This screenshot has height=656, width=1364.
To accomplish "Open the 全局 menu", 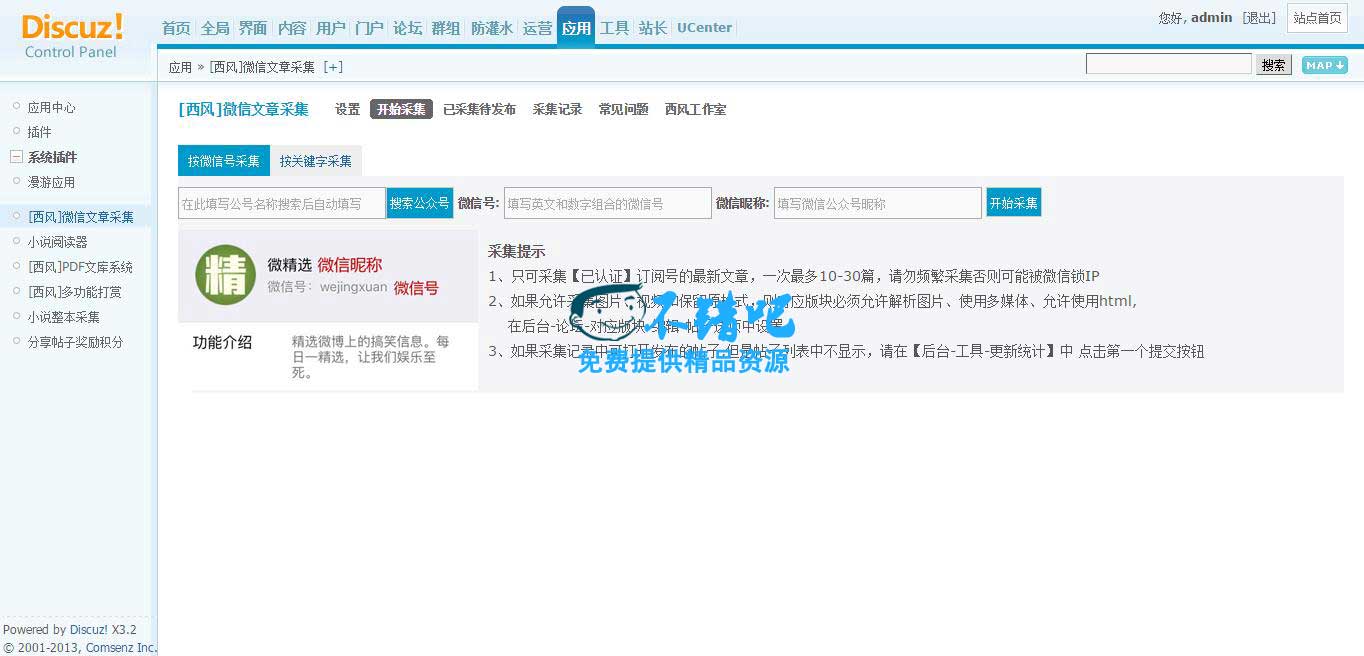I will point(215,28).
